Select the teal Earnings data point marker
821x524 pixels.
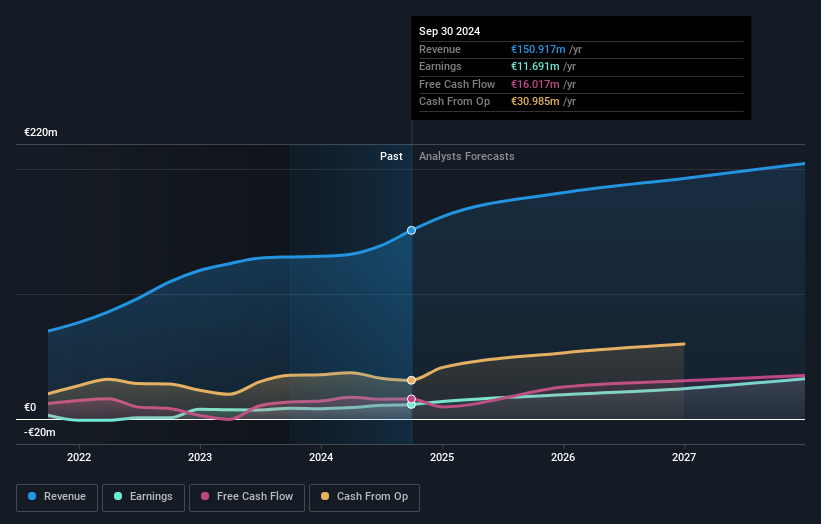click(x=411, y=405)
